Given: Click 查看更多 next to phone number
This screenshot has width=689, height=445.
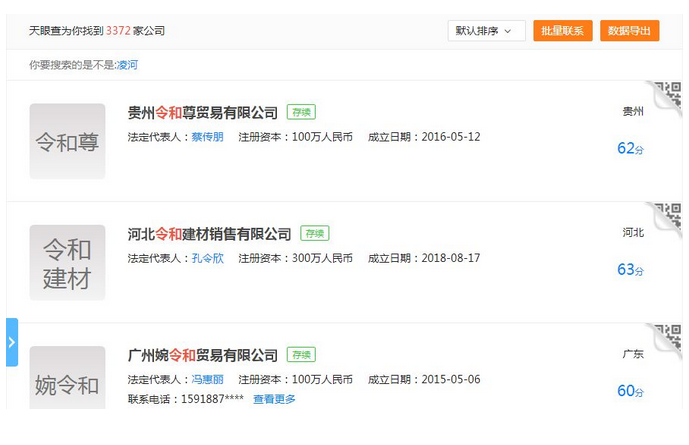Looking at the screenshot, I should coord(274,399).
